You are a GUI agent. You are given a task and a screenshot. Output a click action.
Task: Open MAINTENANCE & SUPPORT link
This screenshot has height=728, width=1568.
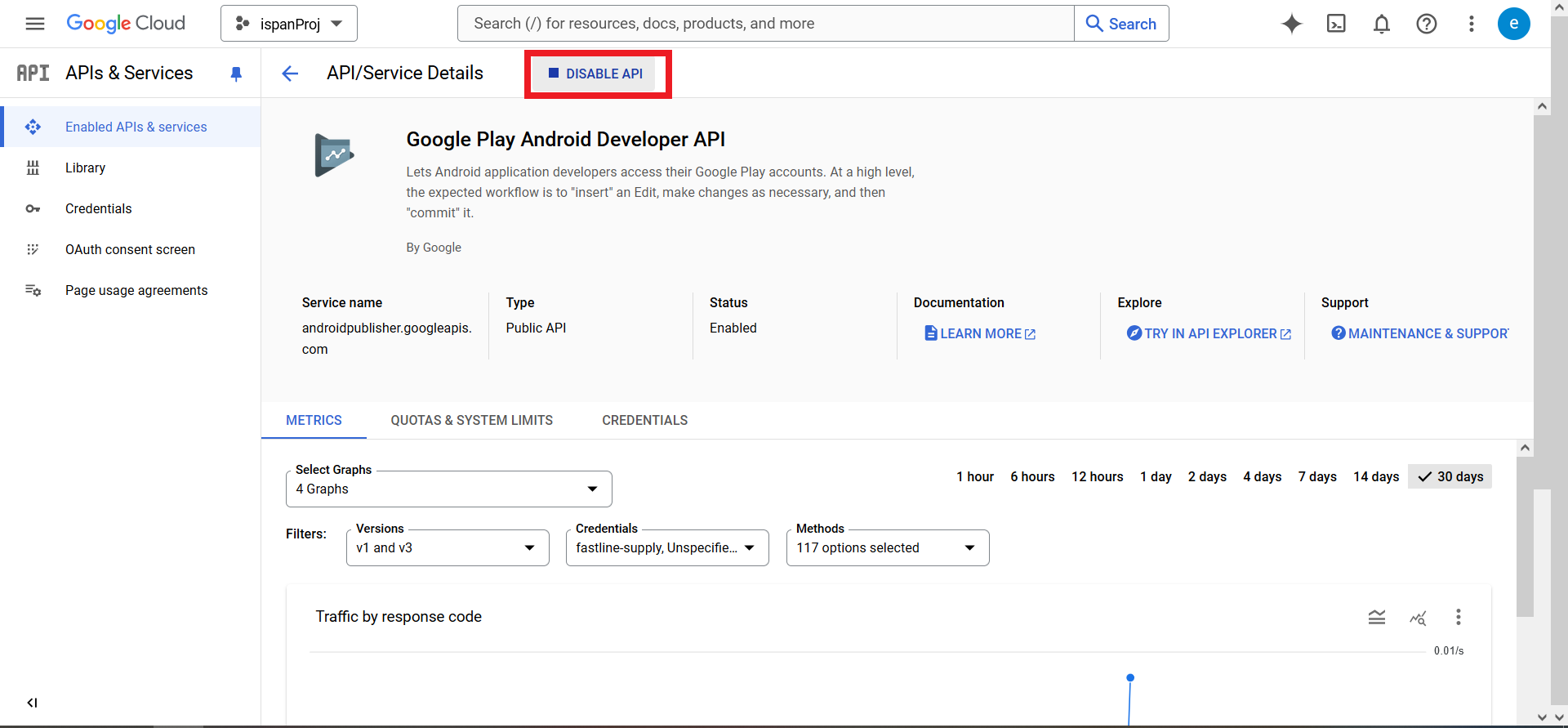pos(1420,333)
